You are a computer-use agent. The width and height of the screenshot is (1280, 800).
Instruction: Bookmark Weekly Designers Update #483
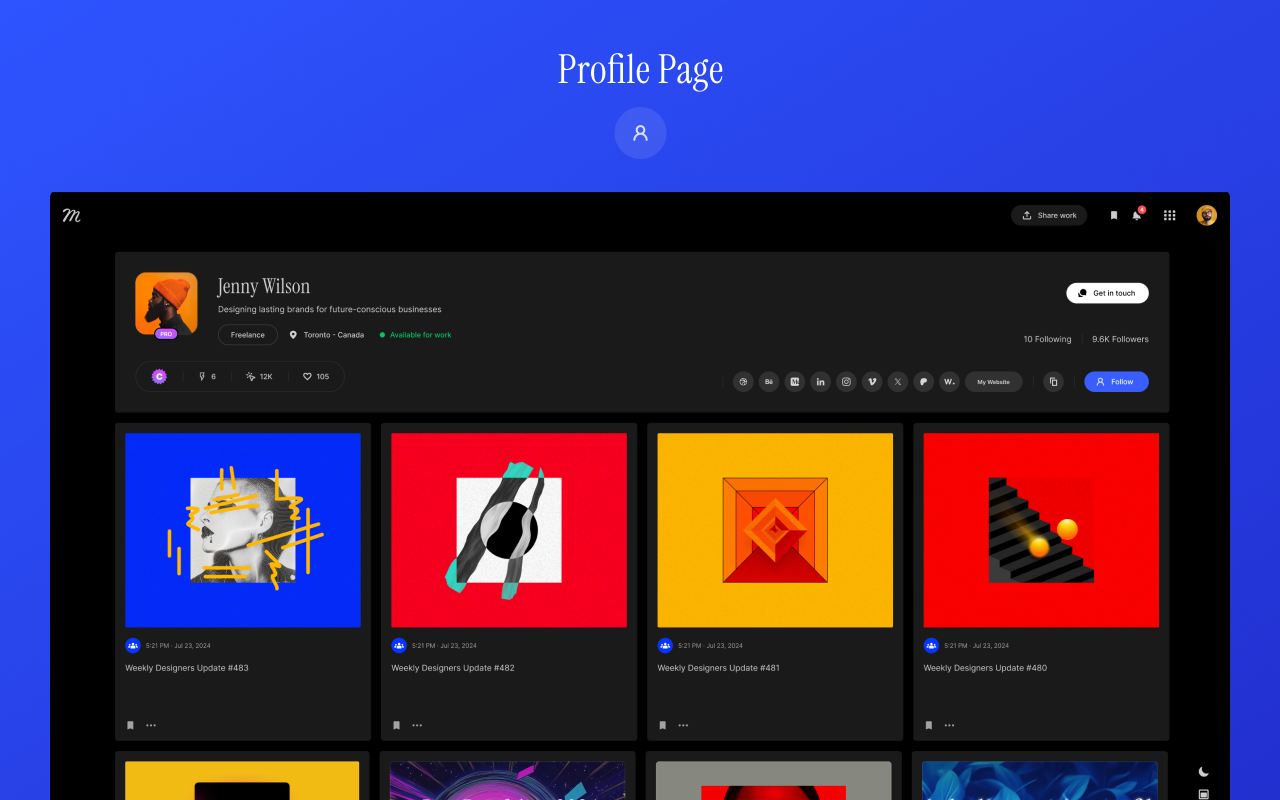129,724
